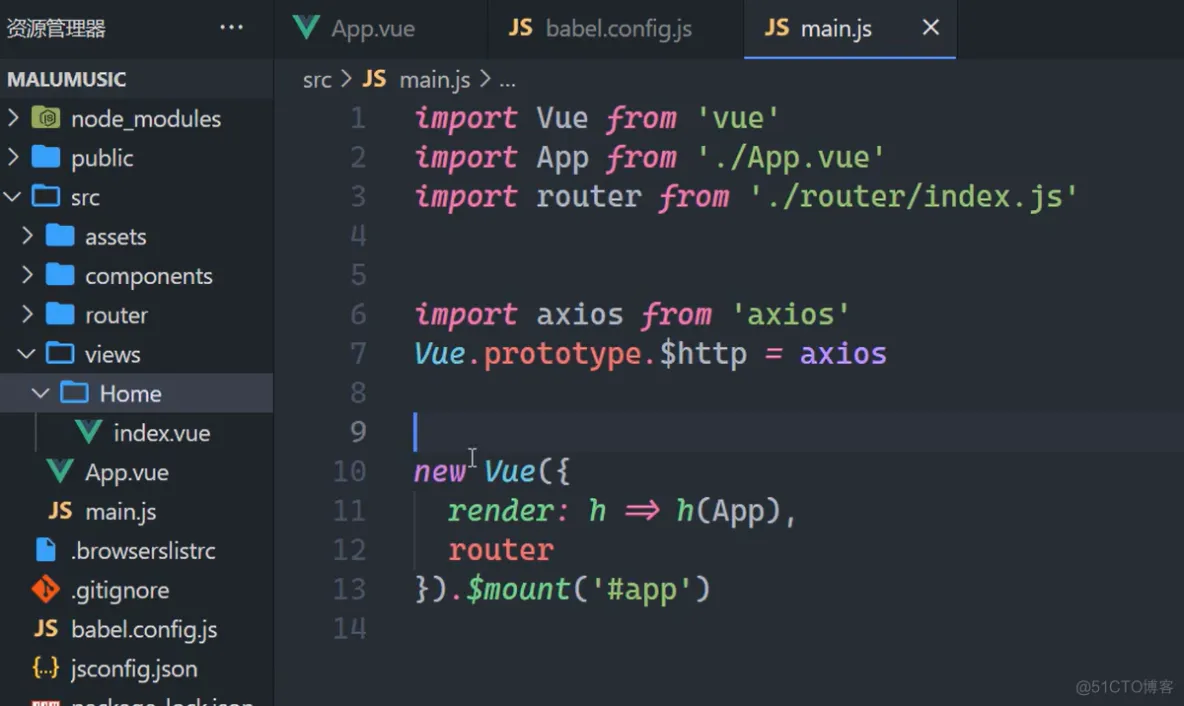Click line number 9 in the gutter
The width and height of the screenshot is (1184, 706).
coord(358,431)
